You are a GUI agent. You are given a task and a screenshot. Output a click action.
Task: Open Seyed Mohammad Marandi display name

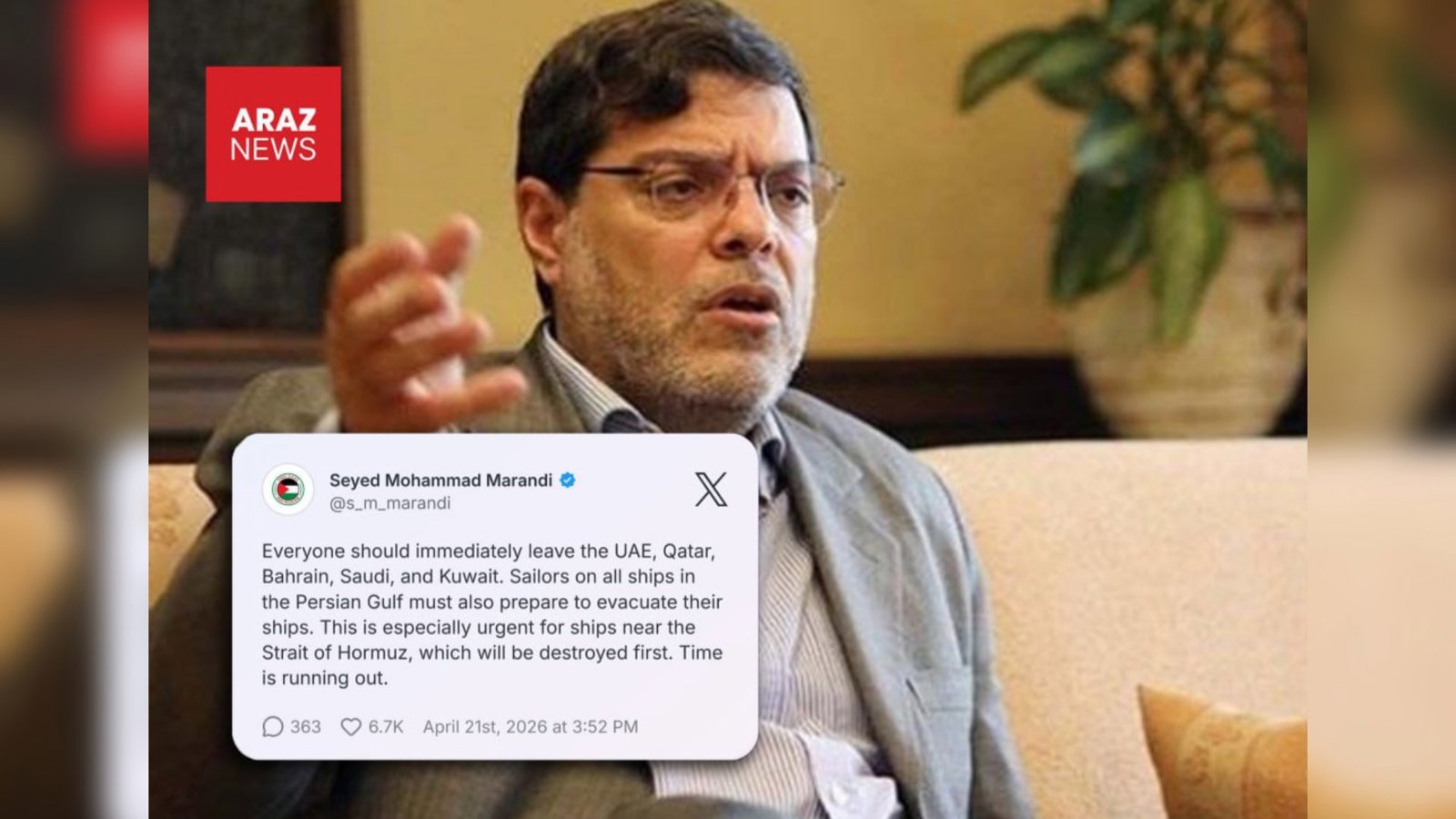[440, 480]
